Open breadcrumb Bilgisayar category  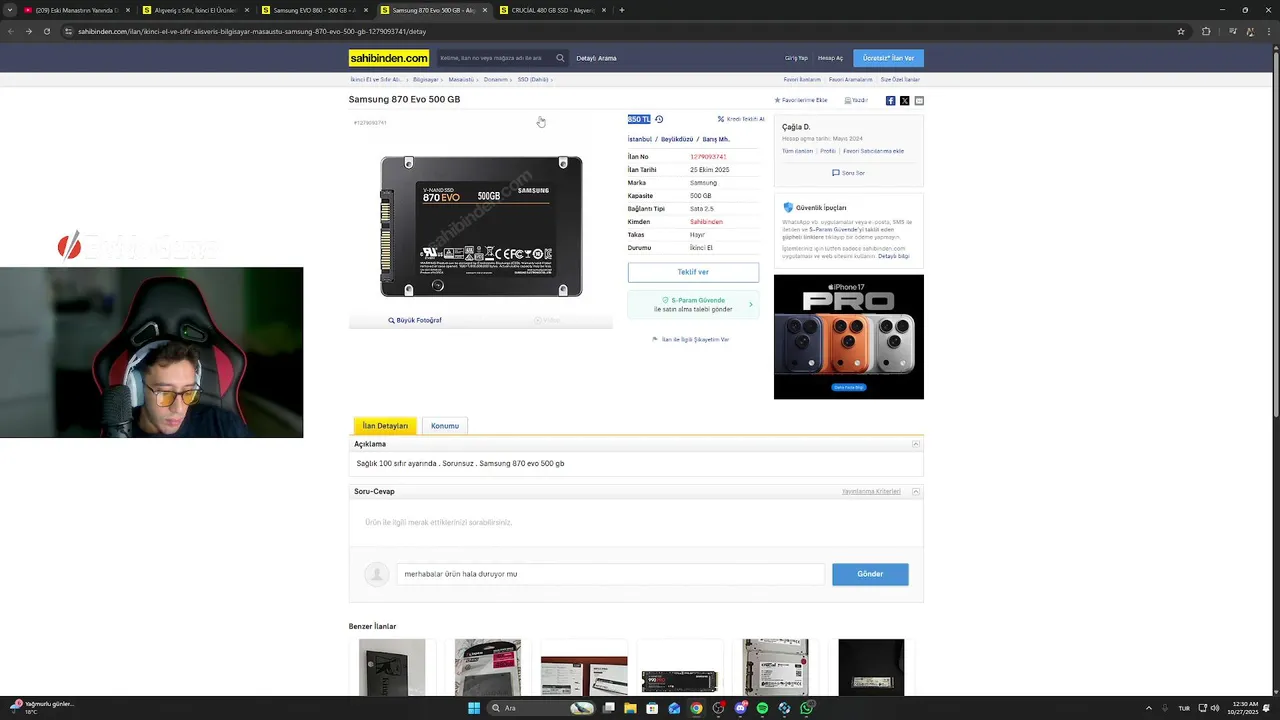[426, 79]
